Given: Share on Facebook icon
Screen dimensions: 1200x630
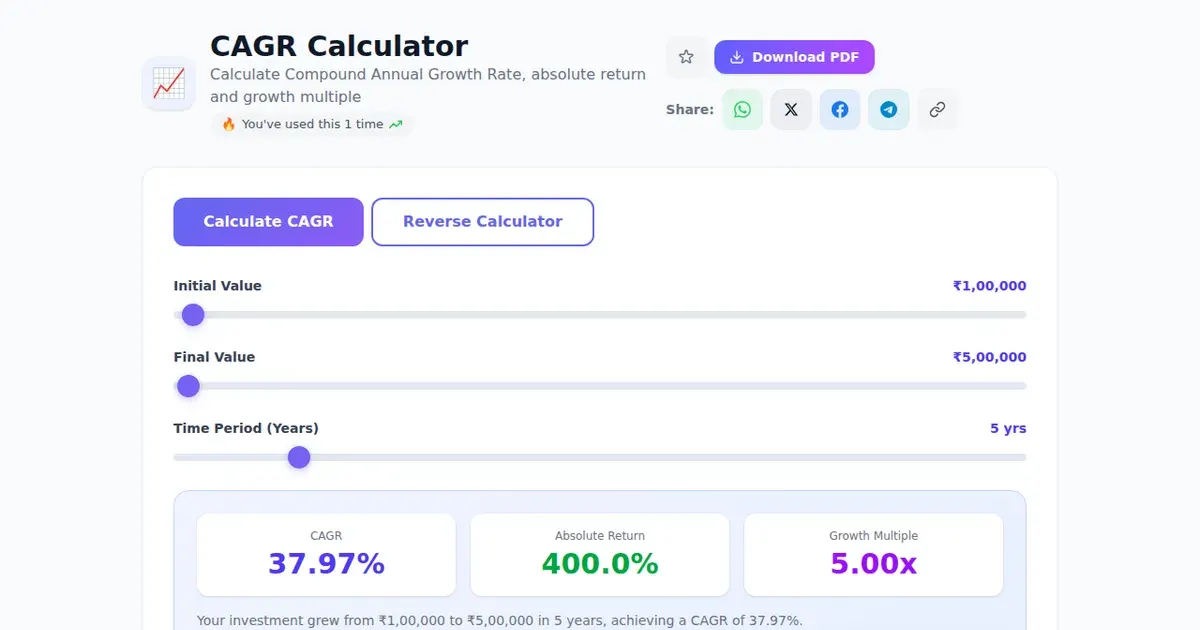Looking at the screenshot, I should click(840, 110).
